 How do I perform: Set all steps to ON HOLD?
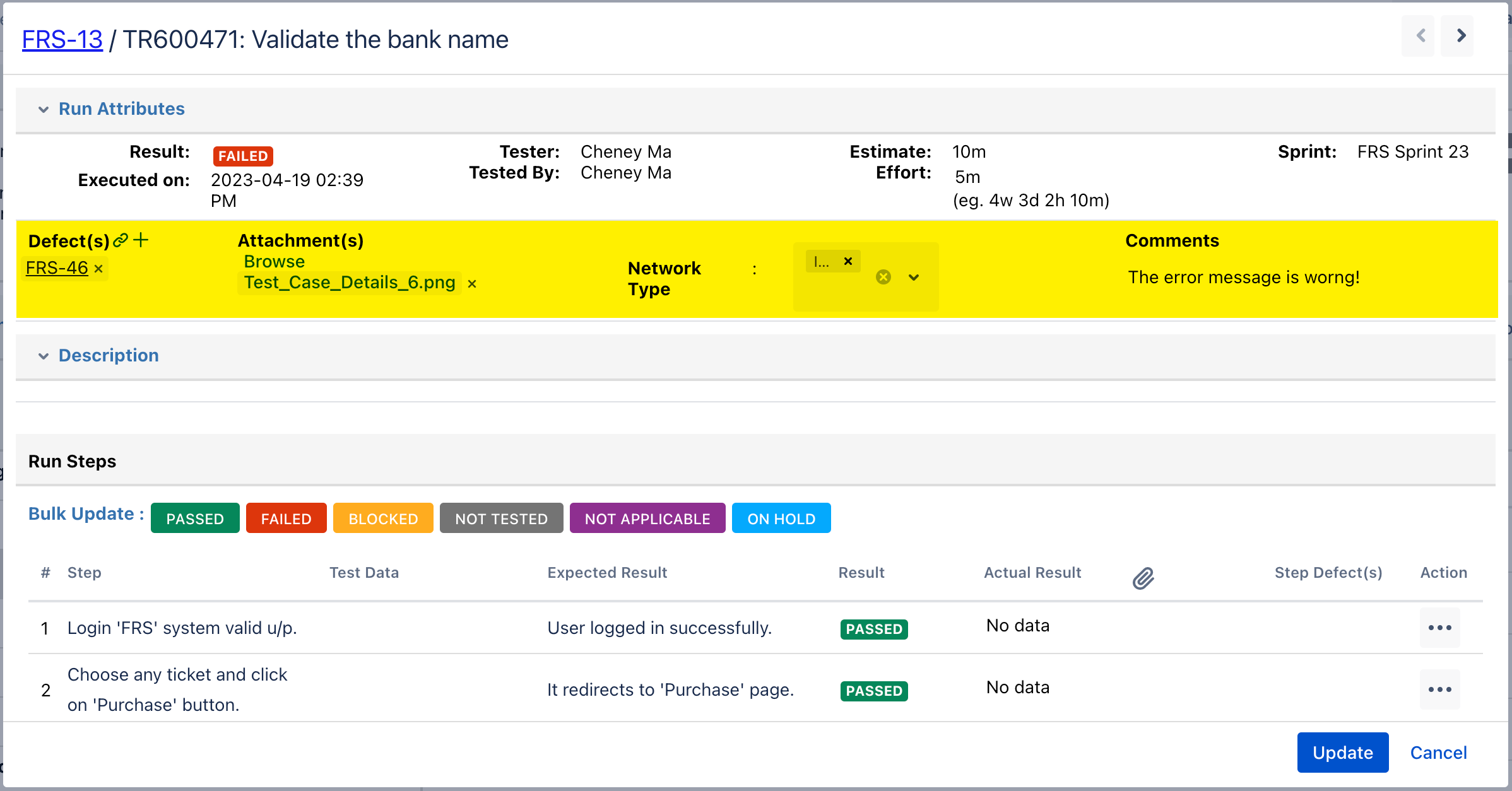pos(781,519)
